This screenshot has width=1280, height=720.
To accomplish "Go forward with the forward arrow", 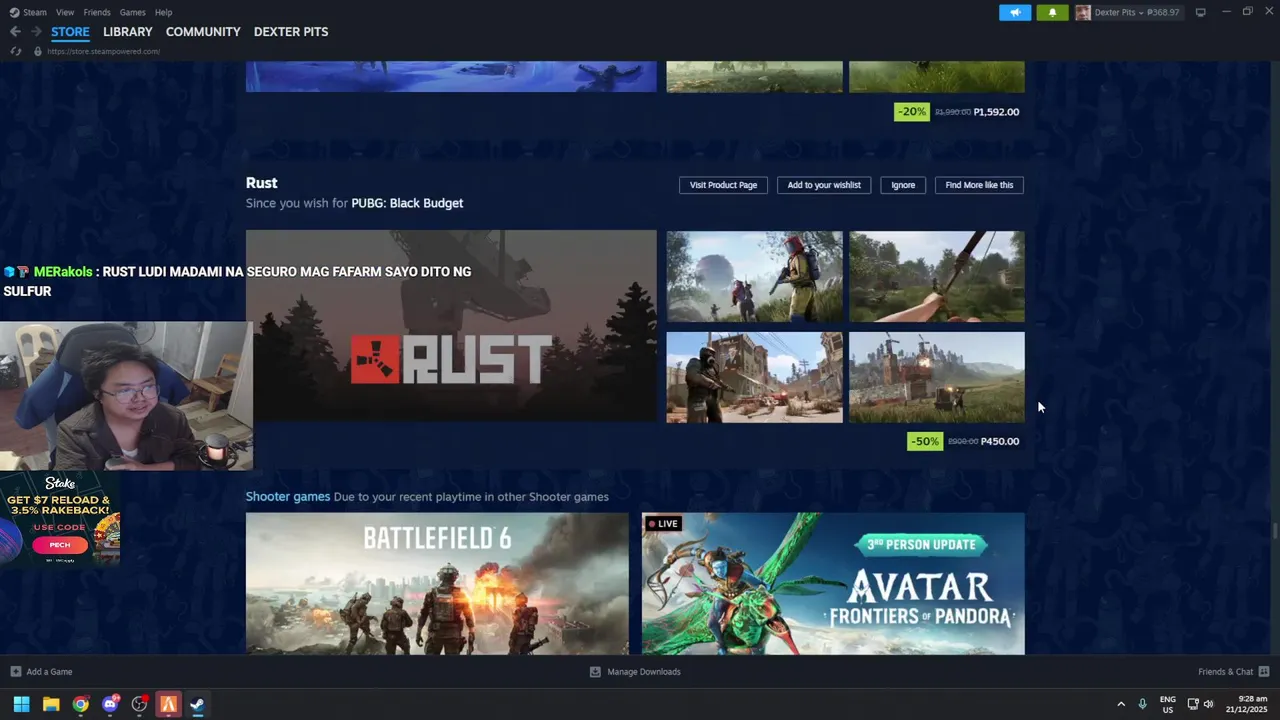I will [x=36, y=32].
